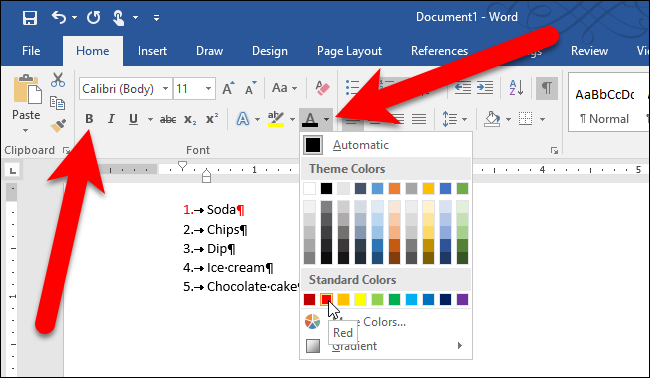Viewport: 650px width, 378px height.
Task: Click the tab selector at ruler corner
Action: pos(12,170)
